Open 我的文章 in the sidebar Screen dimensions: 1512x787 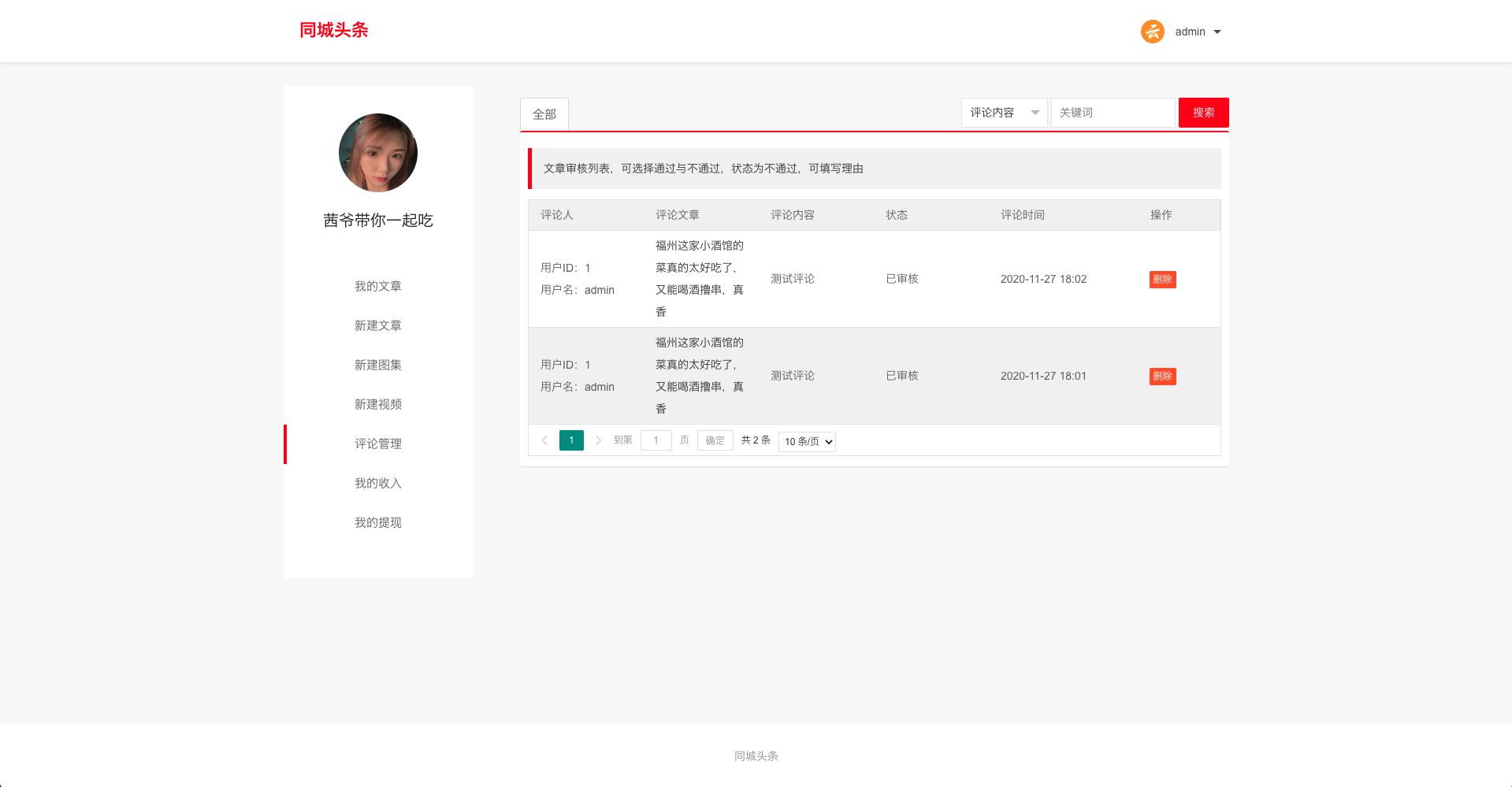[378, 286]
